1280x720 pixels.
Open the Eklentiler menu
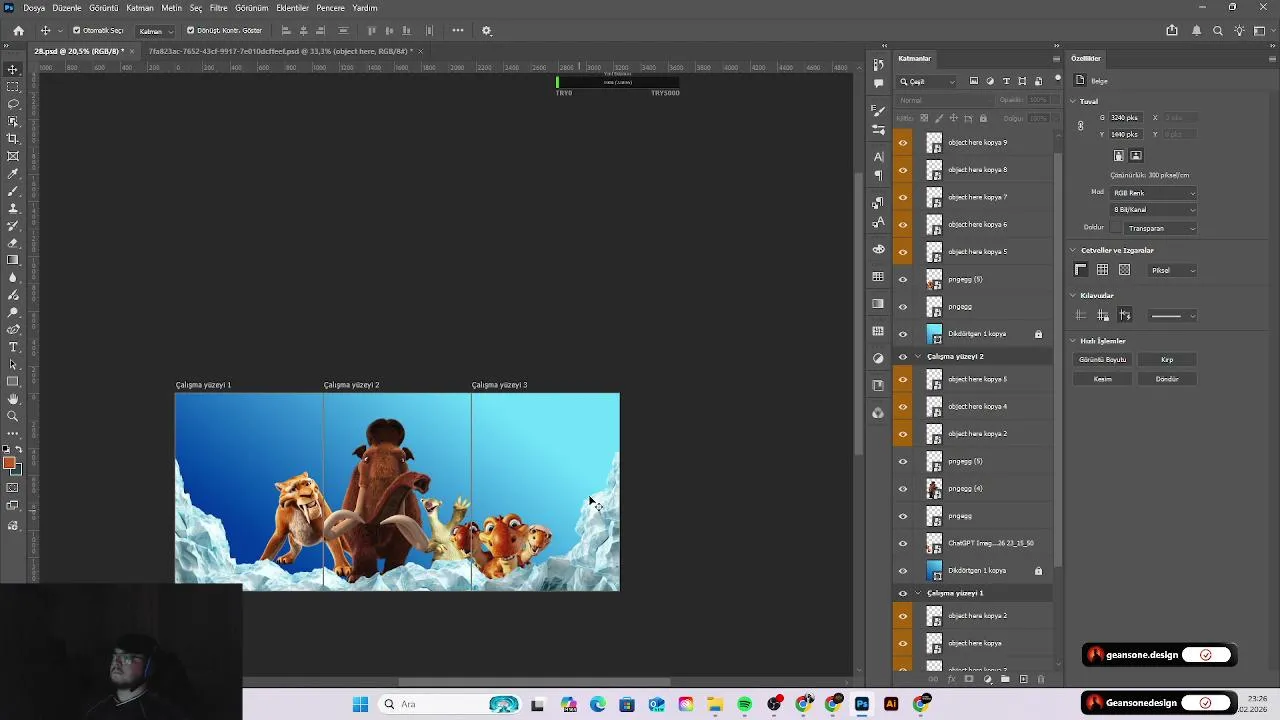click(x=292, y=8)
